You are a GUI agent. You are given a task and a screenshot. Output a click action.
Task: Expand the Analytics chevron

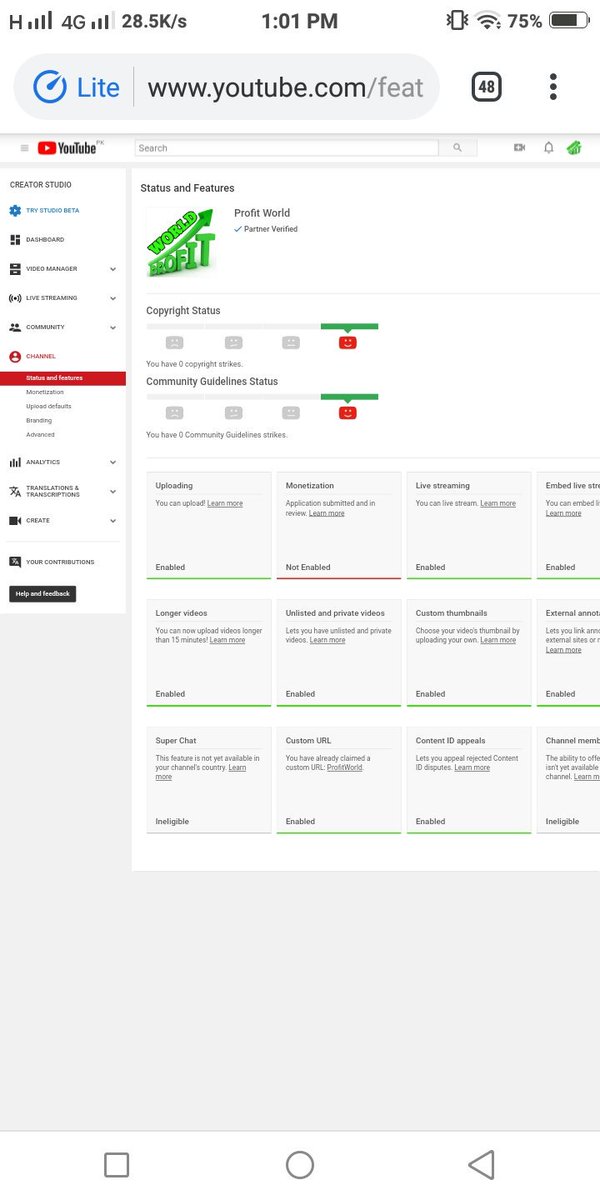click(113, 462)
